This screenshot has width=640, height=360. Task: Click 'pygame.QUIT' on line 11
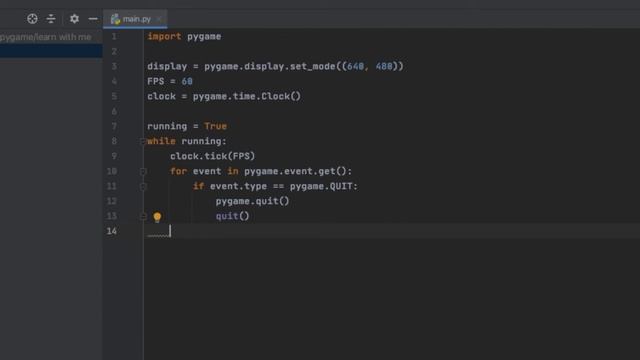click(x=321, y=186)
